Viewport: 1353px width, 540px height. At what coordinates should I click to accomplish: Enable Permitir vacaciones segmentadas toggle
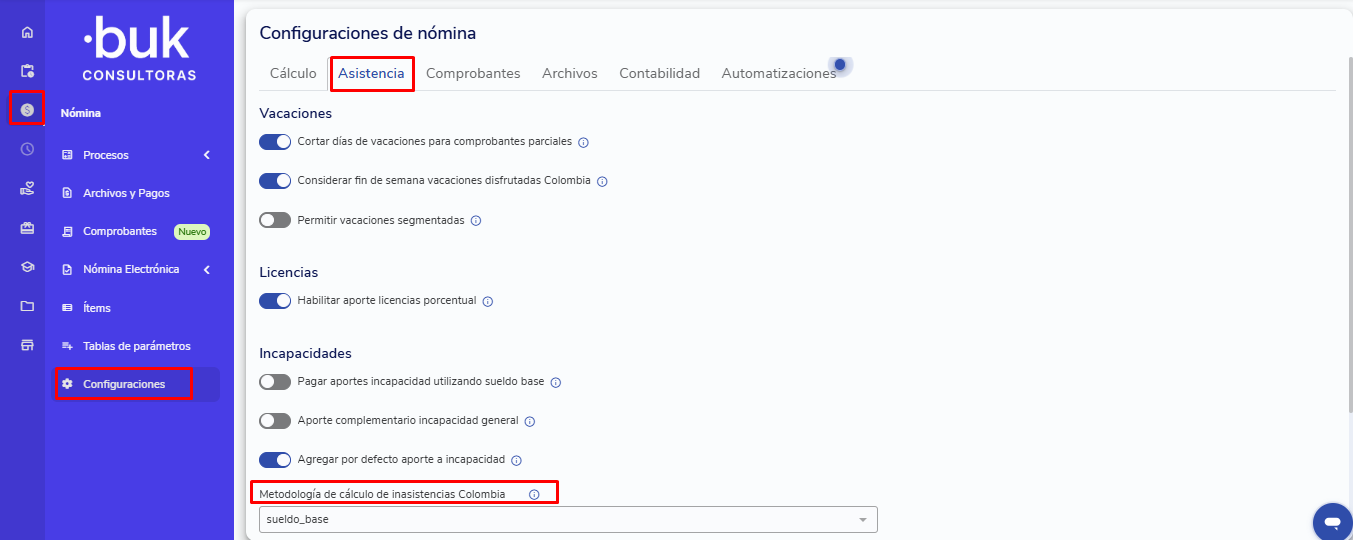(x=275, y=220)
